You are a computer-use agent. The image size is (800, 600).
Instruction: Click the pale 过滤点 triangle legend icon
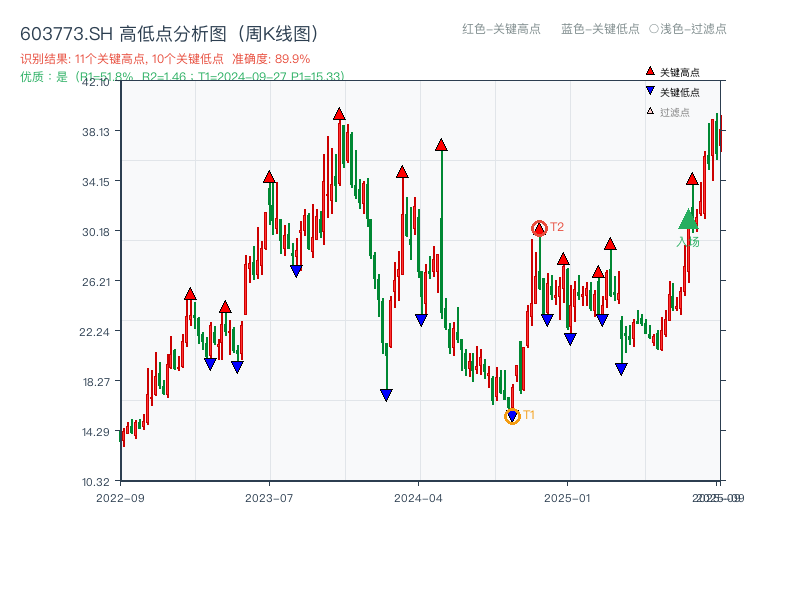650,110
